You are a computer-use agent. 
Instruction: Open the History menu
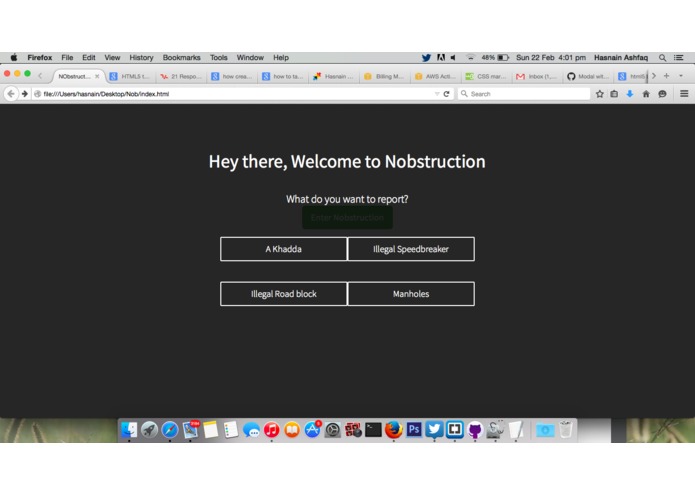pos(141,58)
